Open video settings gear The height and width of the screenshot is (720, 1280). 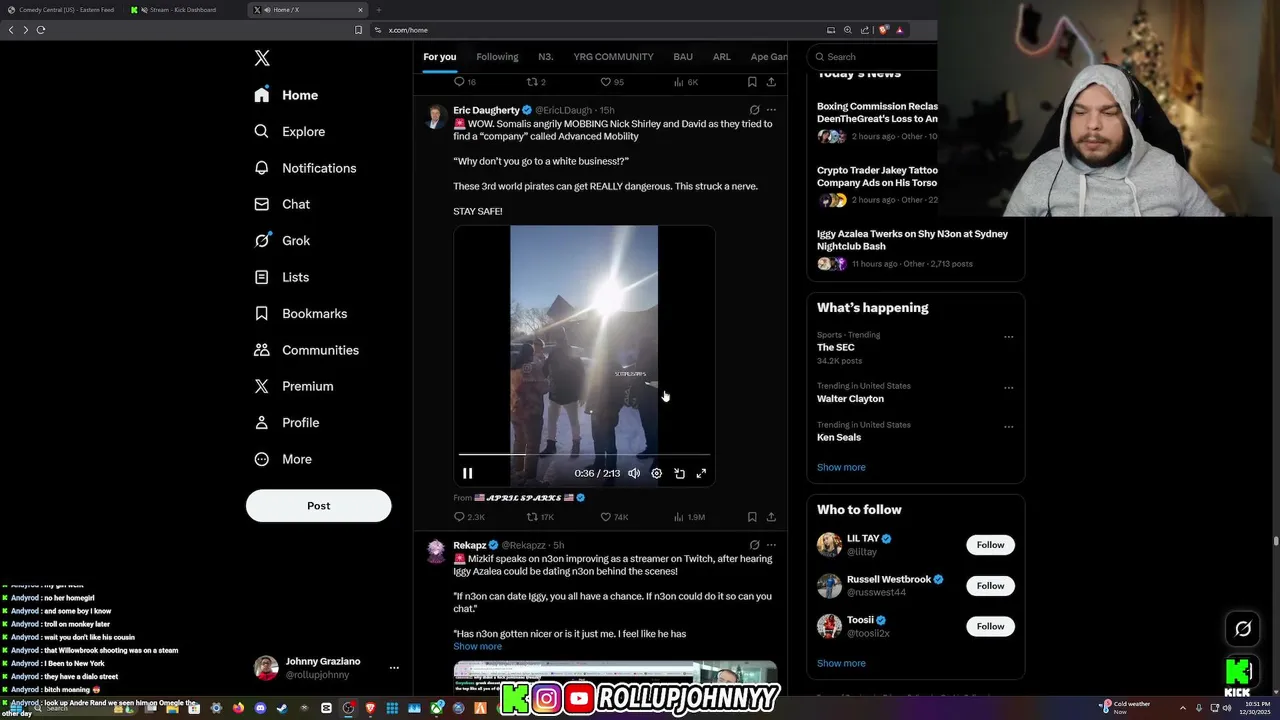point(656,473)
